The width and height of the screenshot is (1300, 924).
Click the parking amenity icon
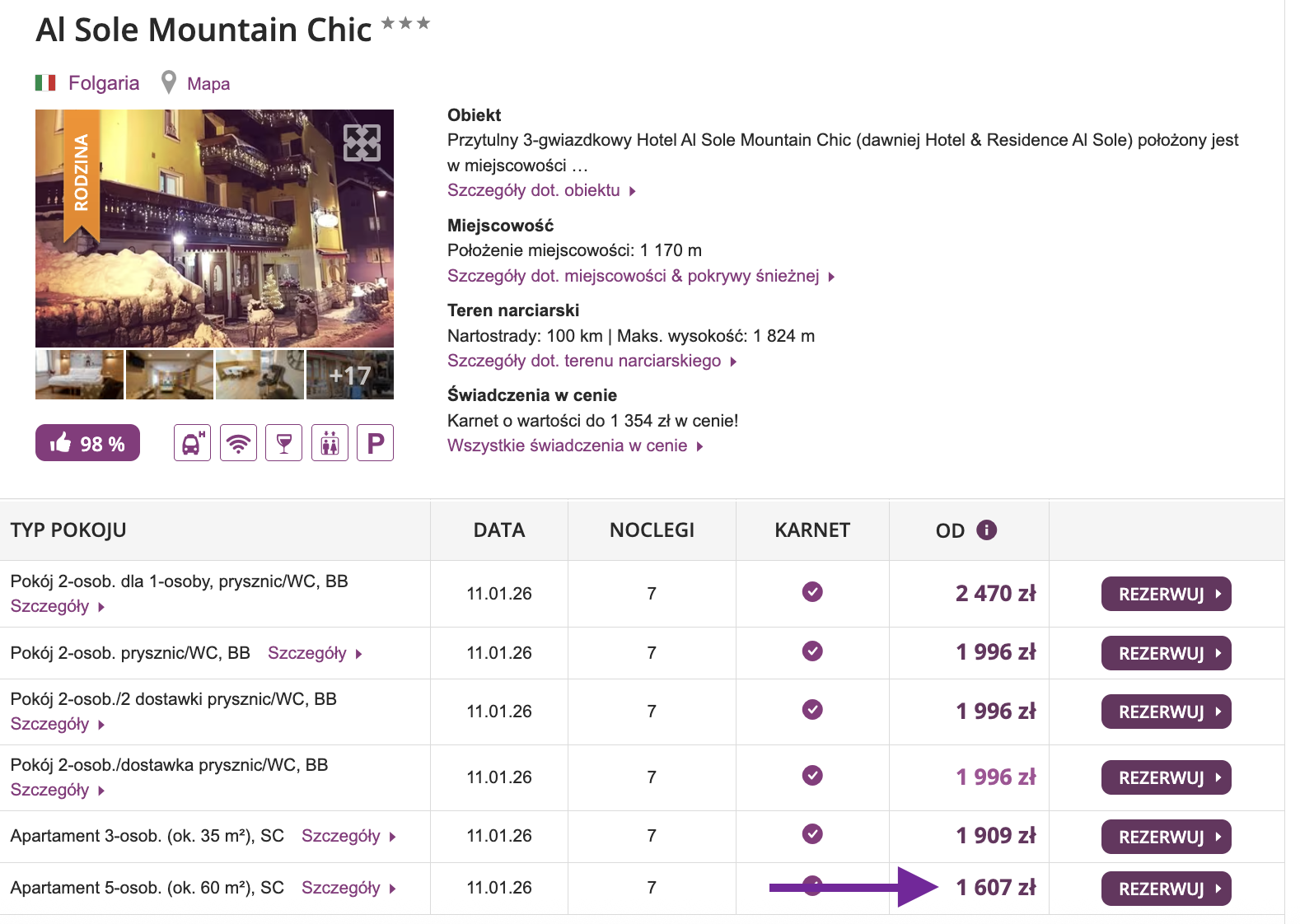pos(375,443)
